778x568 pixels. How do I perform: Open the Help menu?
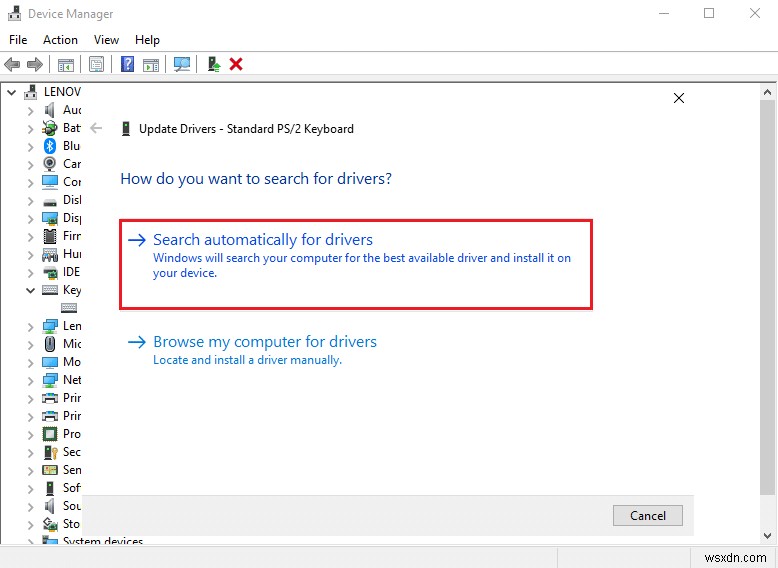[x=147, y=40]
